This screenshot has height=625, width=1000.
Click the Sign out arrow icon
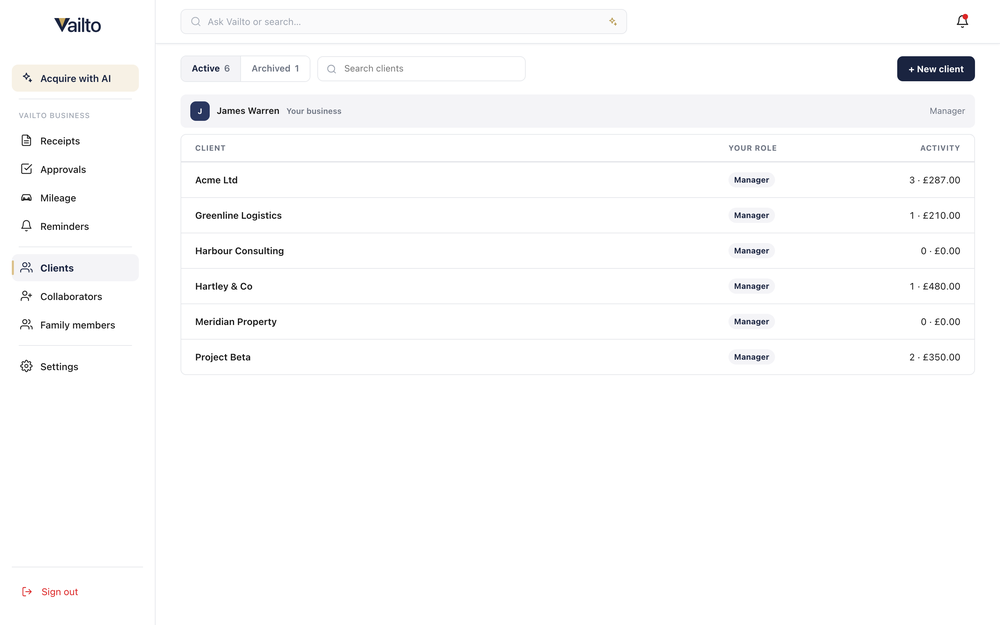pos(27,592)
